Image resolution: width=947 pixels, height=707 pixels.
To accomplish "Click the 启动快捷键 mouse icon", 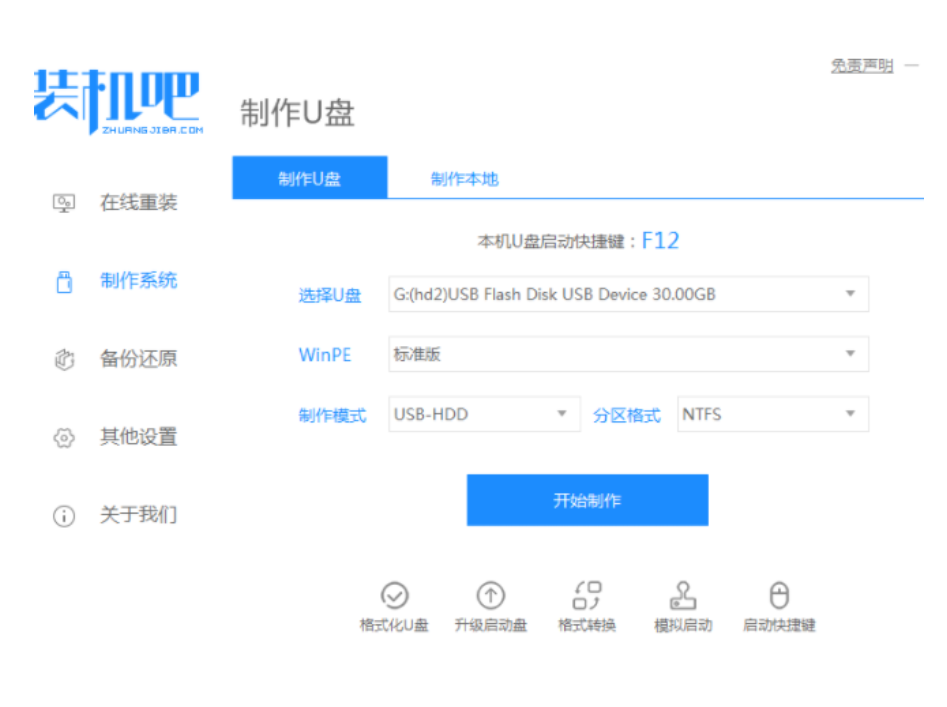I will (x=779, y=596).
